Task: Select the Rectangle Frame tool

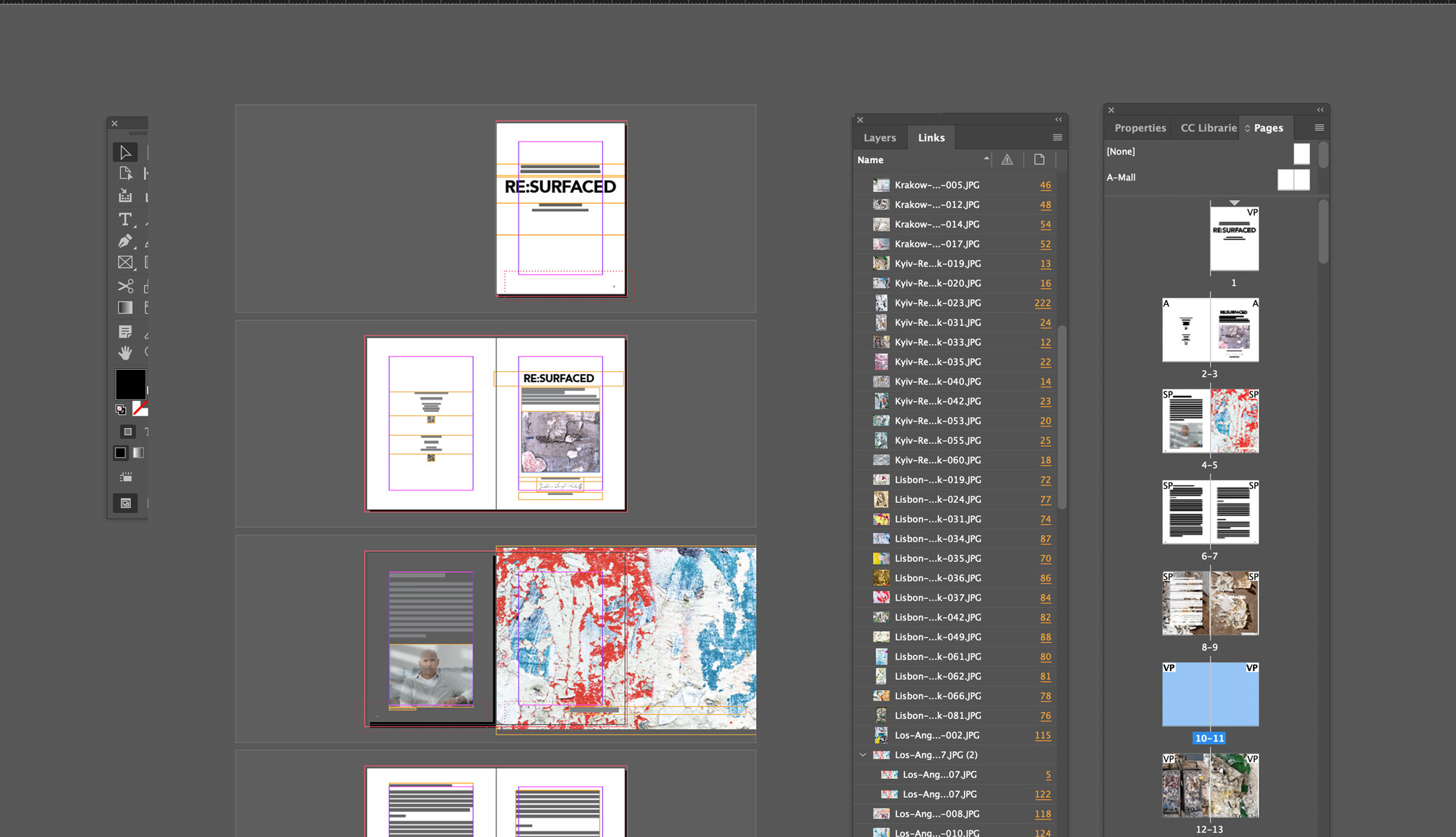Action: click(125, 262)
